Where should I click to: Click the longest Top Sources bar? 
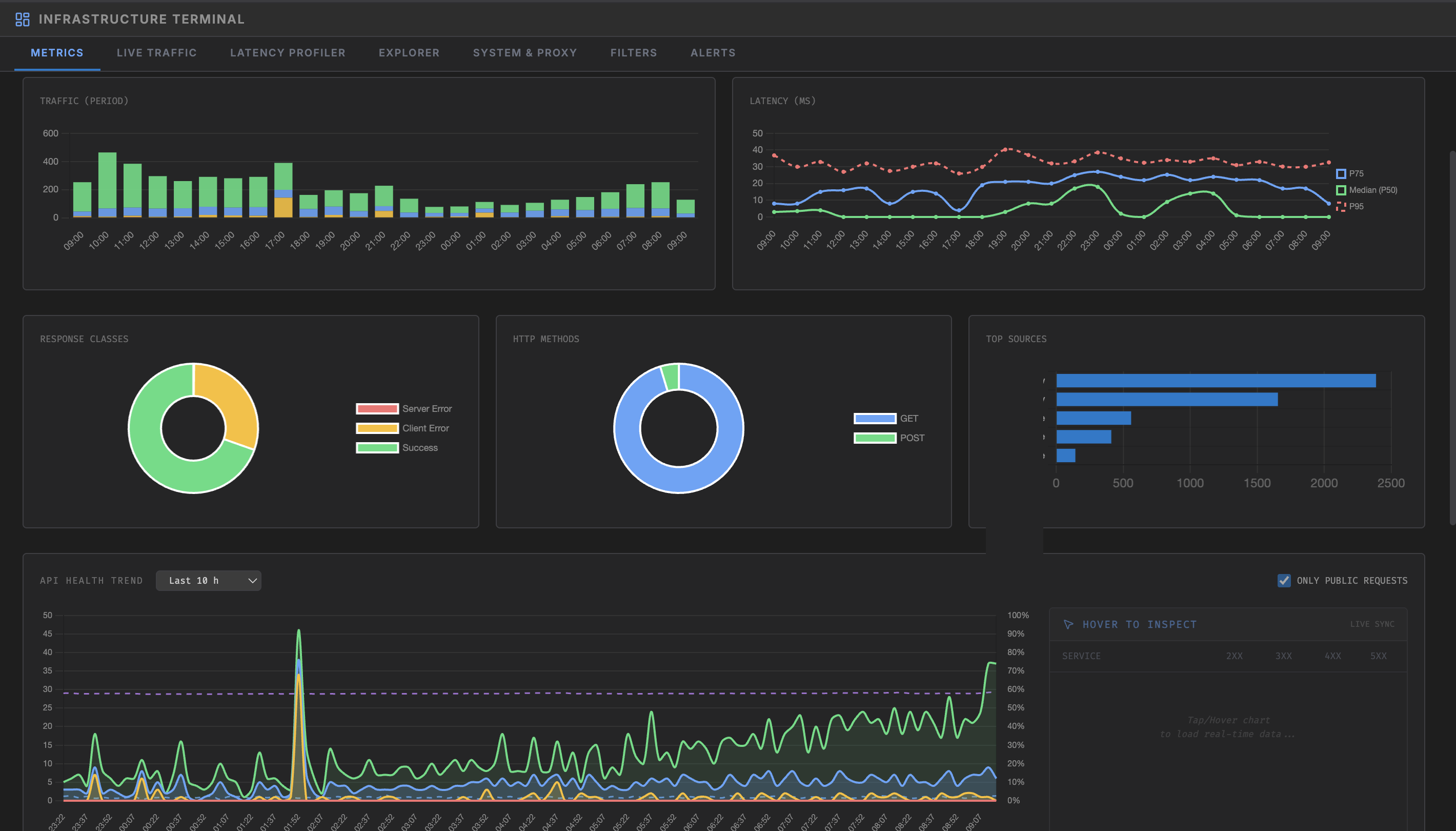pos(1216,381)
